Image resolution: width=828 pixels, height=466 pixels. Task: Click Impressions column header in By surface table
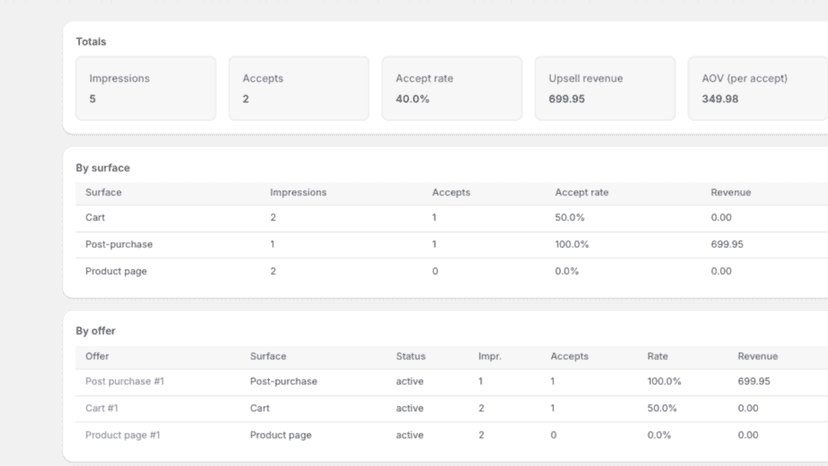coord(298,192)
